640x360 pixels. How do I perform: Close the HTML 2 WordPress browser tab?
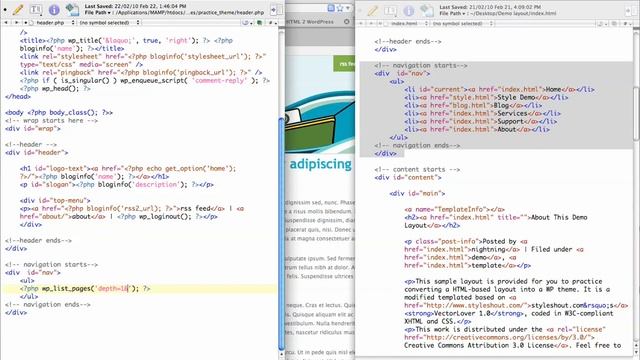point(347,22)
